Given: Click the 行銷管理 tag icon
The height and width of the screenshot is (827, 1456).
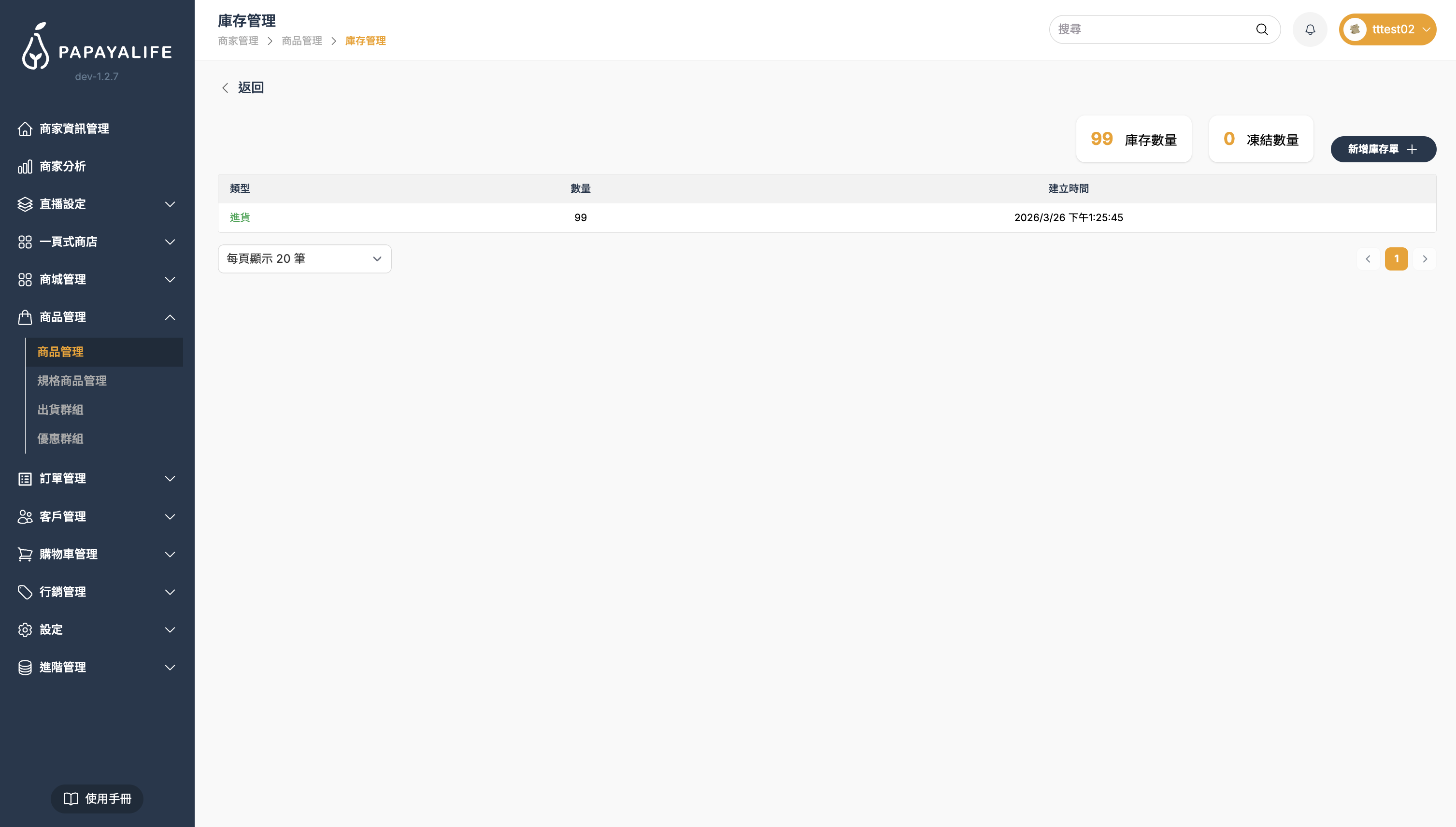Looking at the screenshot, I should tap(25, 592).
